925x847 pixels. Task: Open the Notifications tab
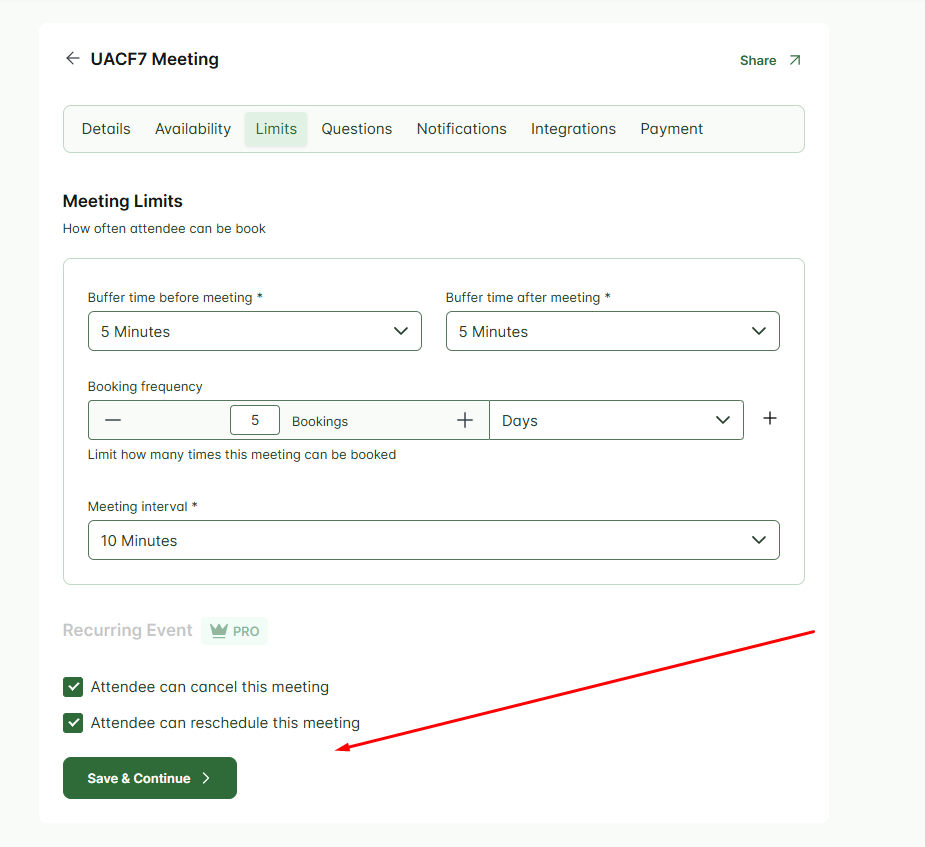point(461,129)
